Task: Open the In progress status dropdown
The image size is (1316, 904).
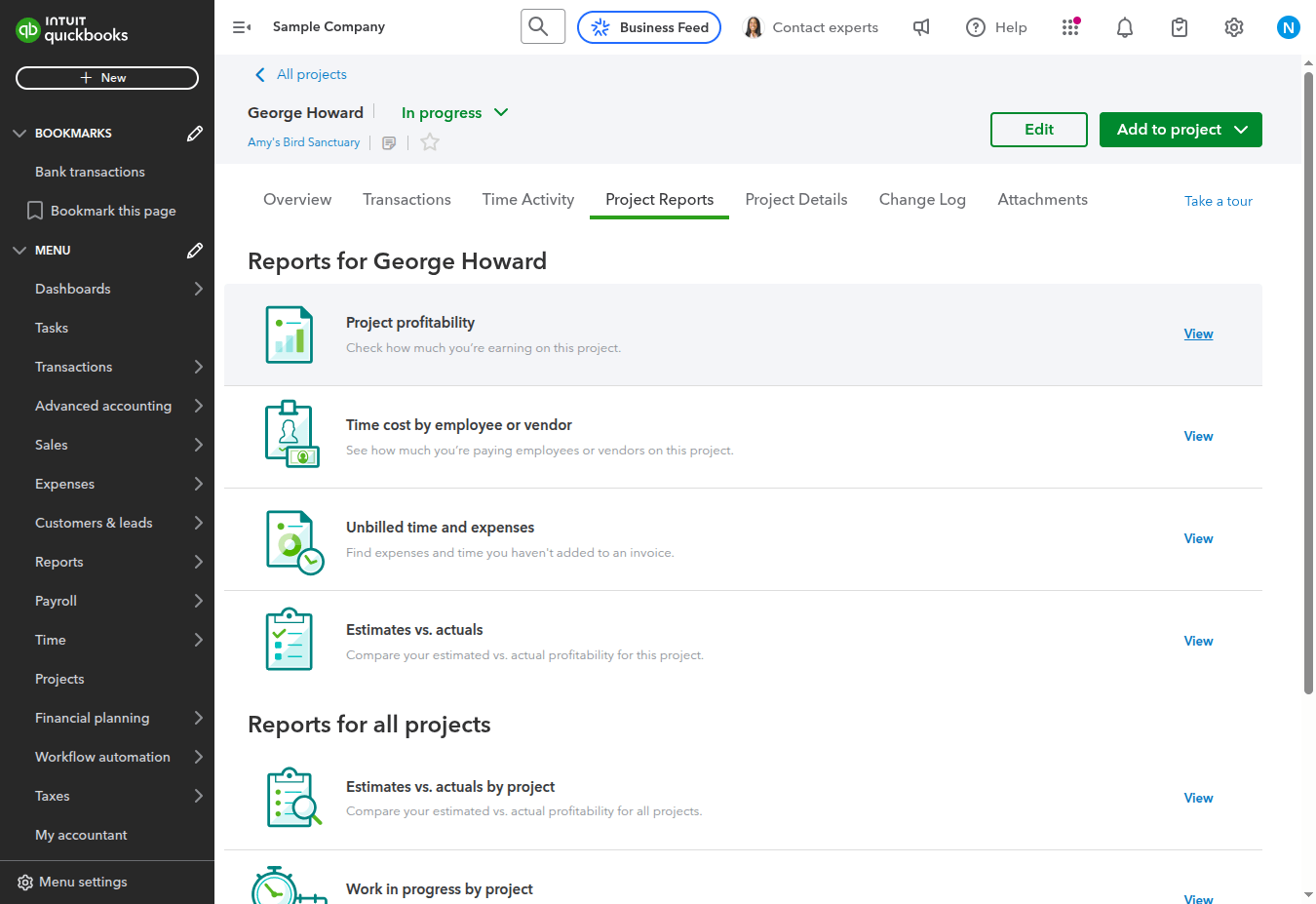Action: click(455, 113)
